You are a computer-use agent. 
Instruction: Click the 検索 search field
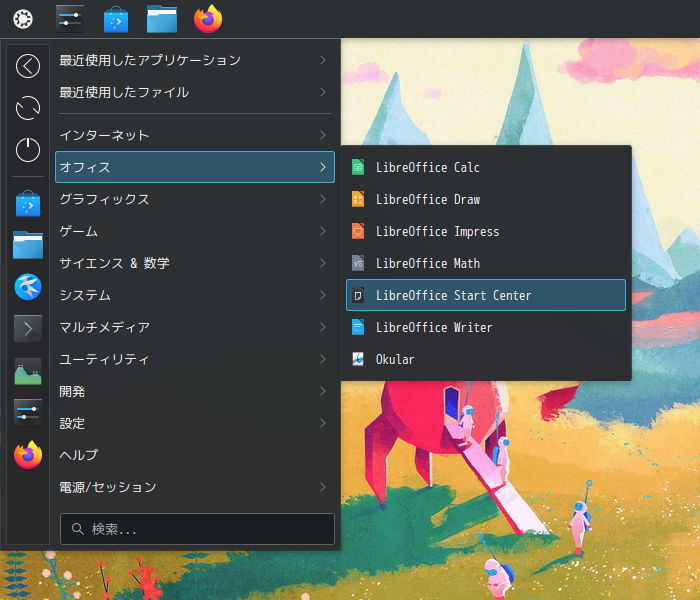197,529
